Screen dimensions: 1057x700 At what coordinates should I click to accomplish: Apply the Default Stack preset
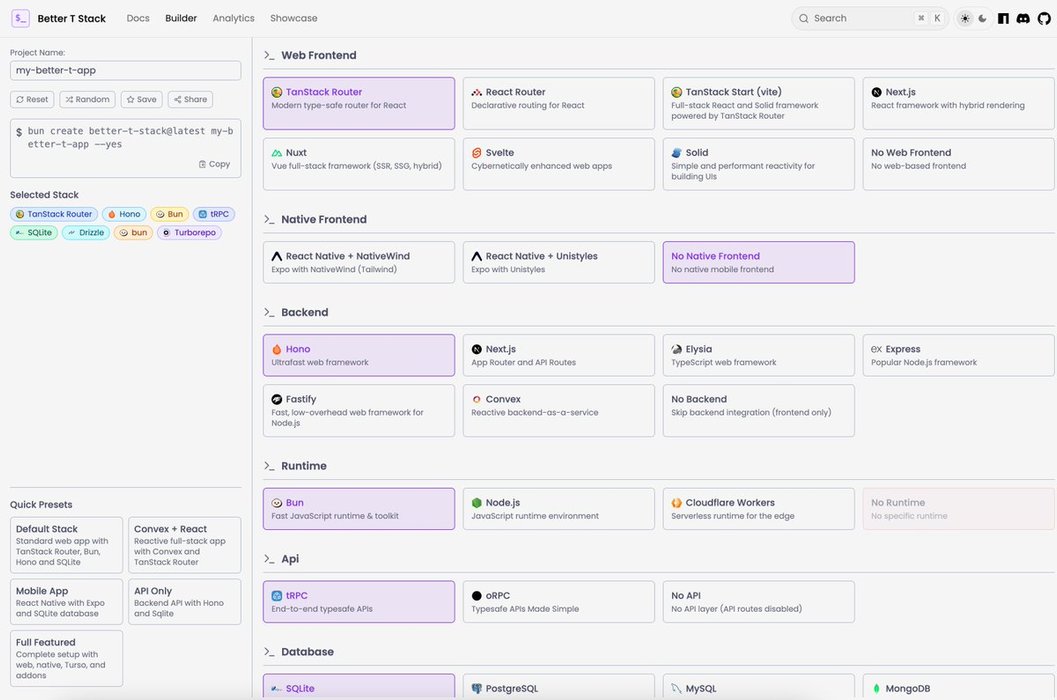[66, 545]
